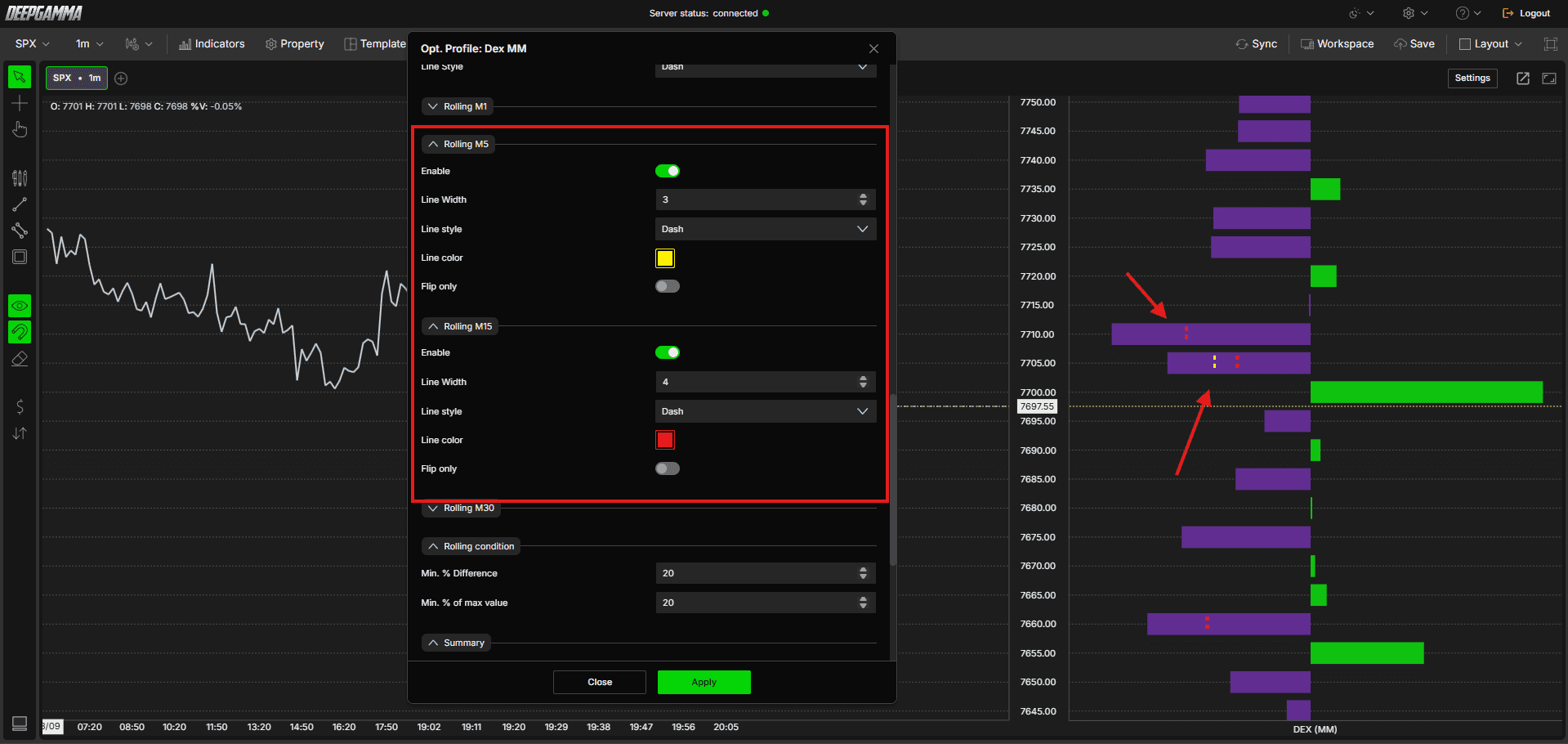The width and height of the screenshot is (1568, 744).
Task: Select the hand pan tool
Action: pos(20,130)
